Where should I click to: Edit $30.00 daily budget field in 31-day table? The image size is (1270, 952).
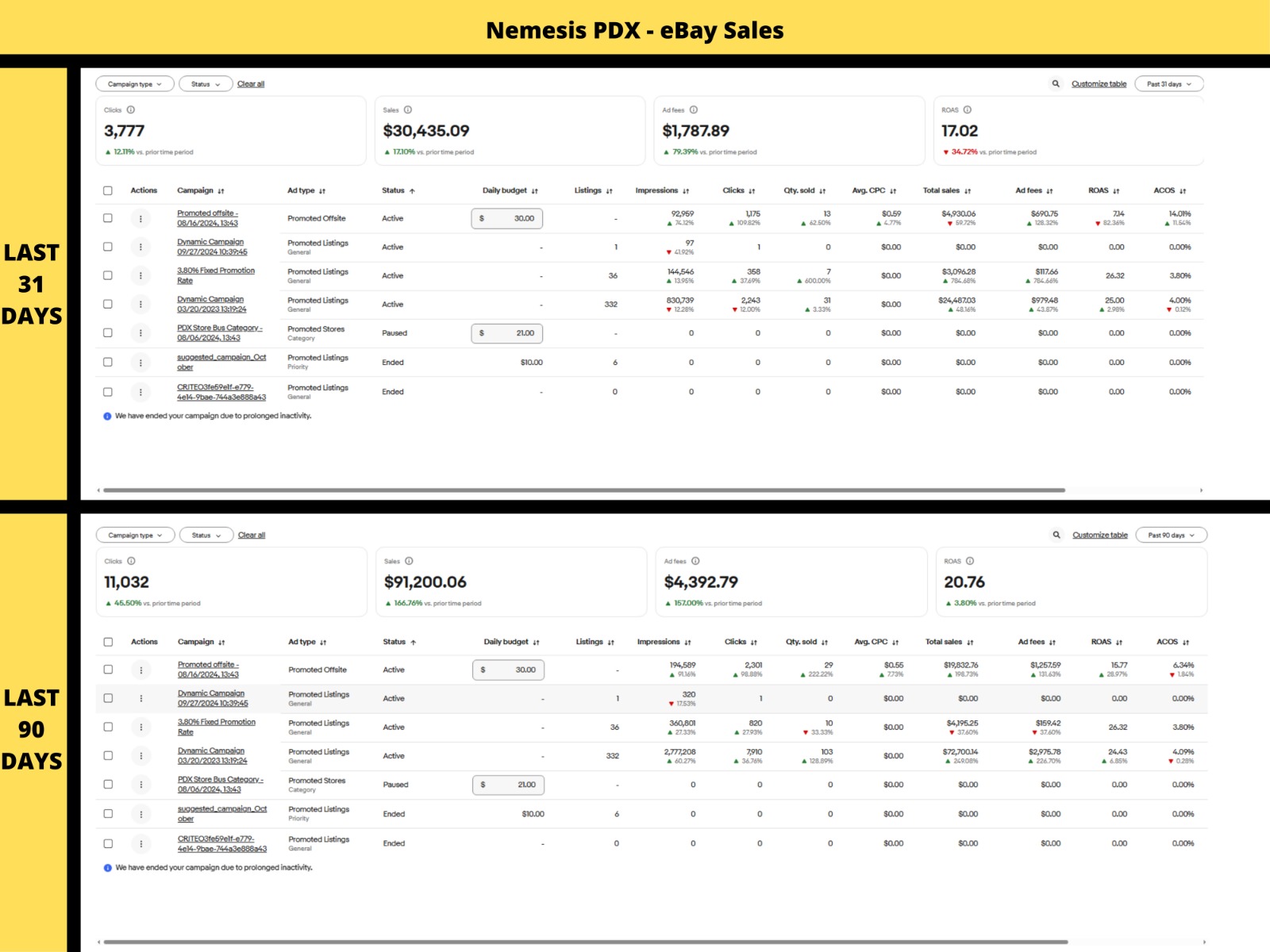[x=507, y=218]
